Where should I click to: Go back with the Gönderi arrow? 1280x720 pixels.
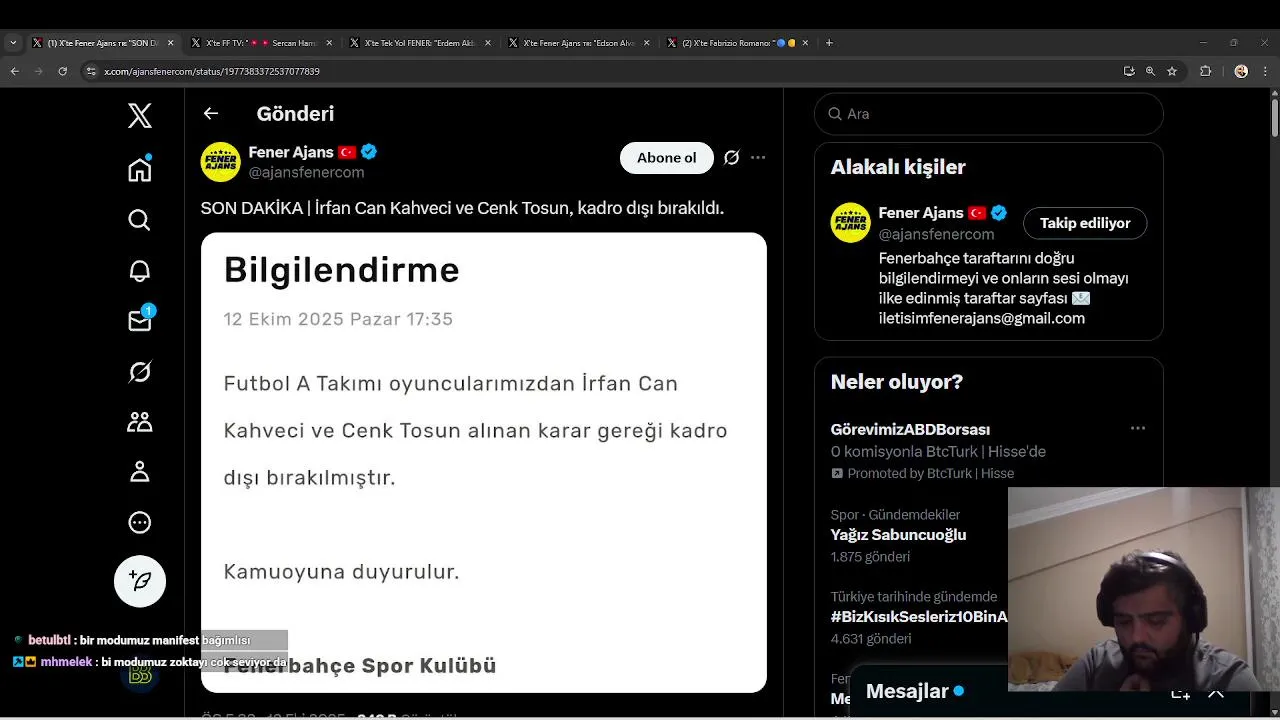coord(211,113)
